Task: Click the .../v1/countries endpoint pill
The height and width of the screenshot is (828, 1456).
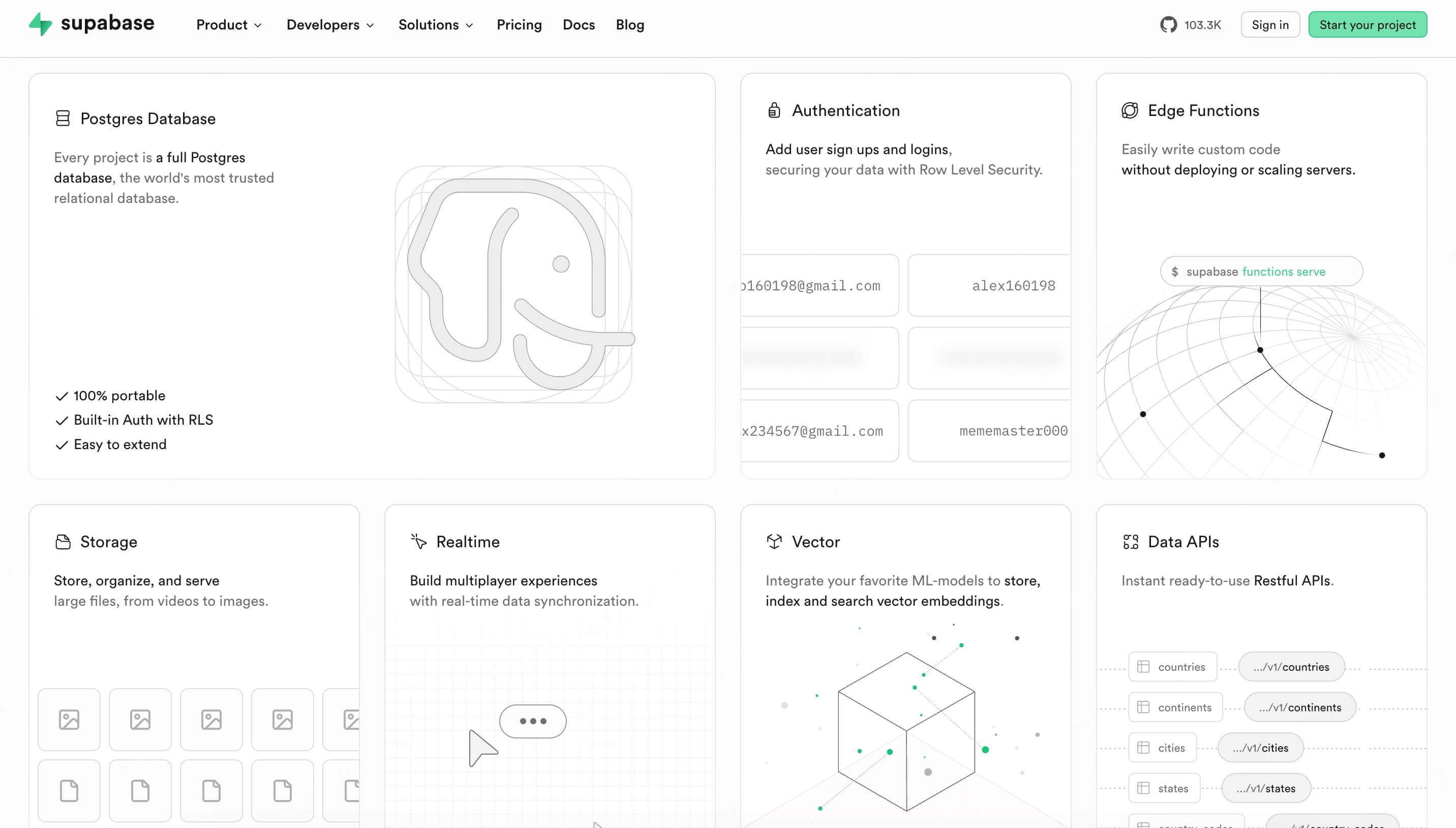Action: coord(1291,666)
